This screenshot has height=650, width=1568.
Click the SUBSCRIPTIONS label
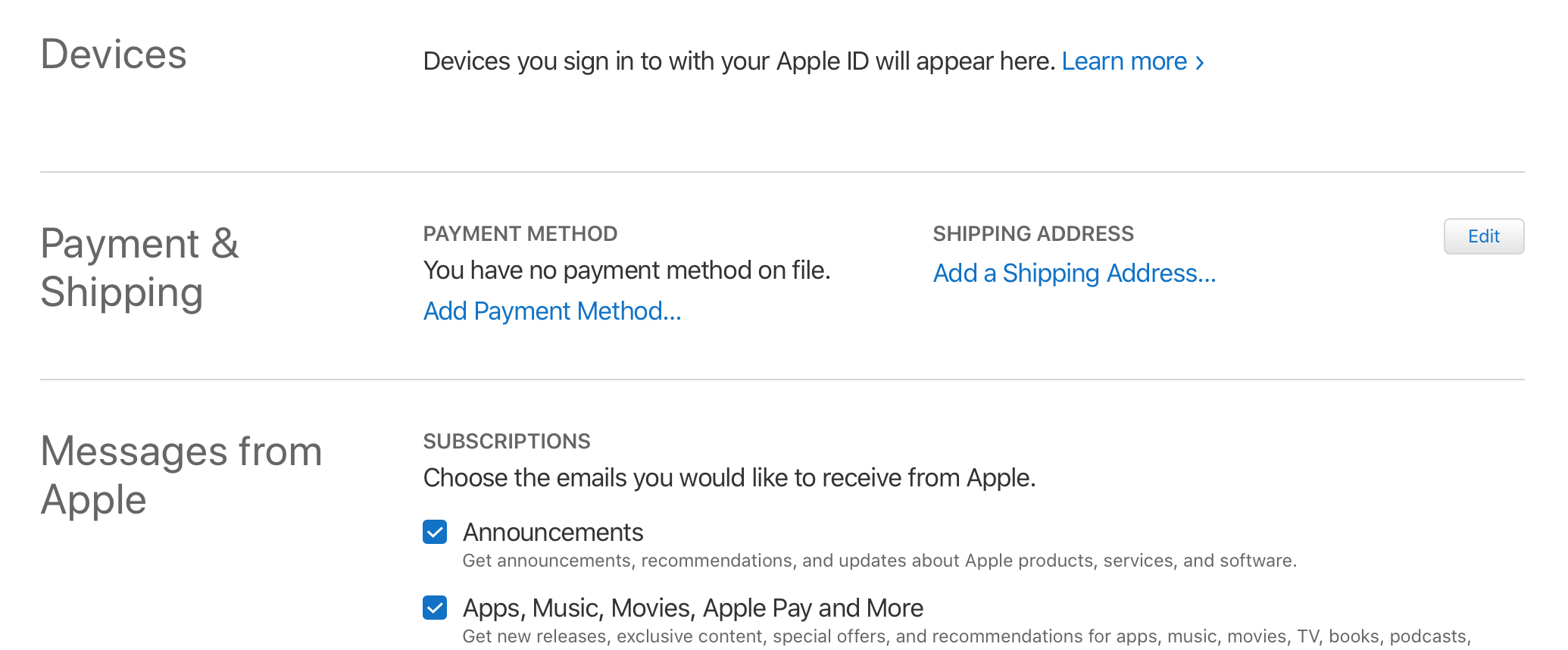(507, 441)
